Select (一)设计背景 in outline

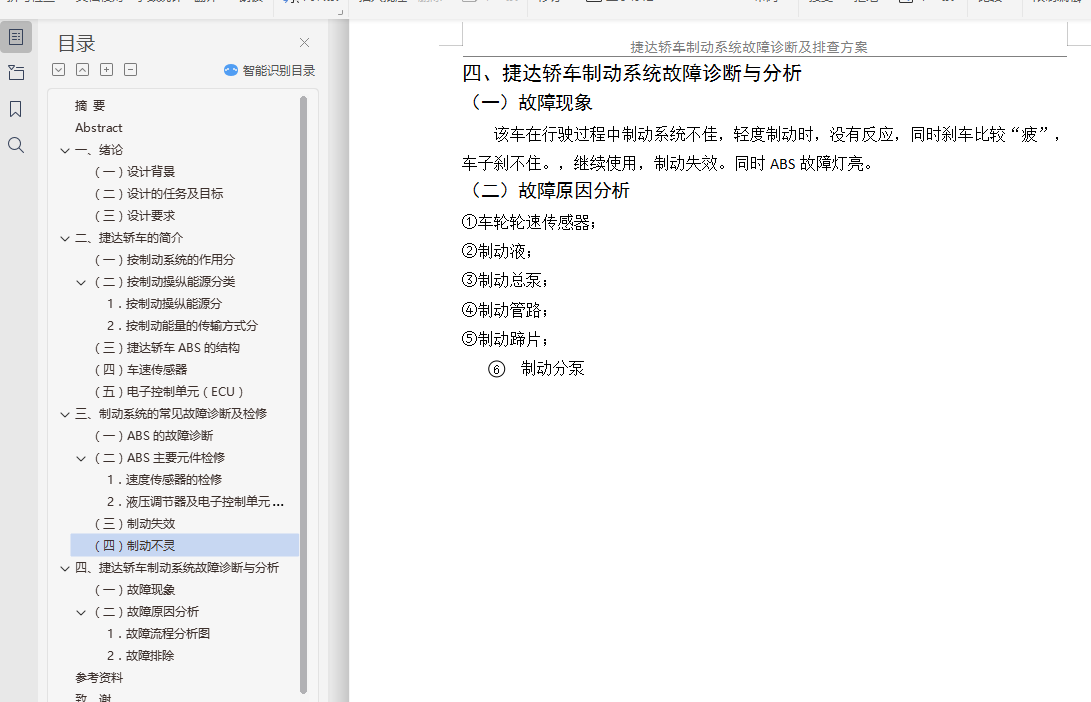(134, 172)
